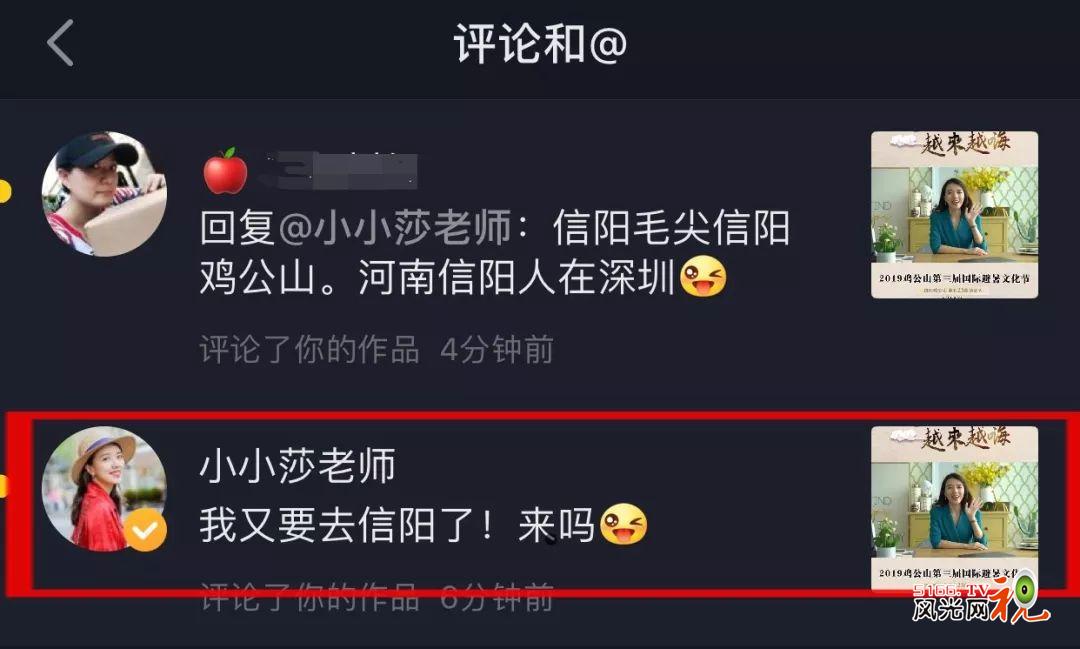Tap 评论了你的作品 4分钟前 label
Screen dimensions: 1080x649
pyautogui.click(x=377, y=350)
